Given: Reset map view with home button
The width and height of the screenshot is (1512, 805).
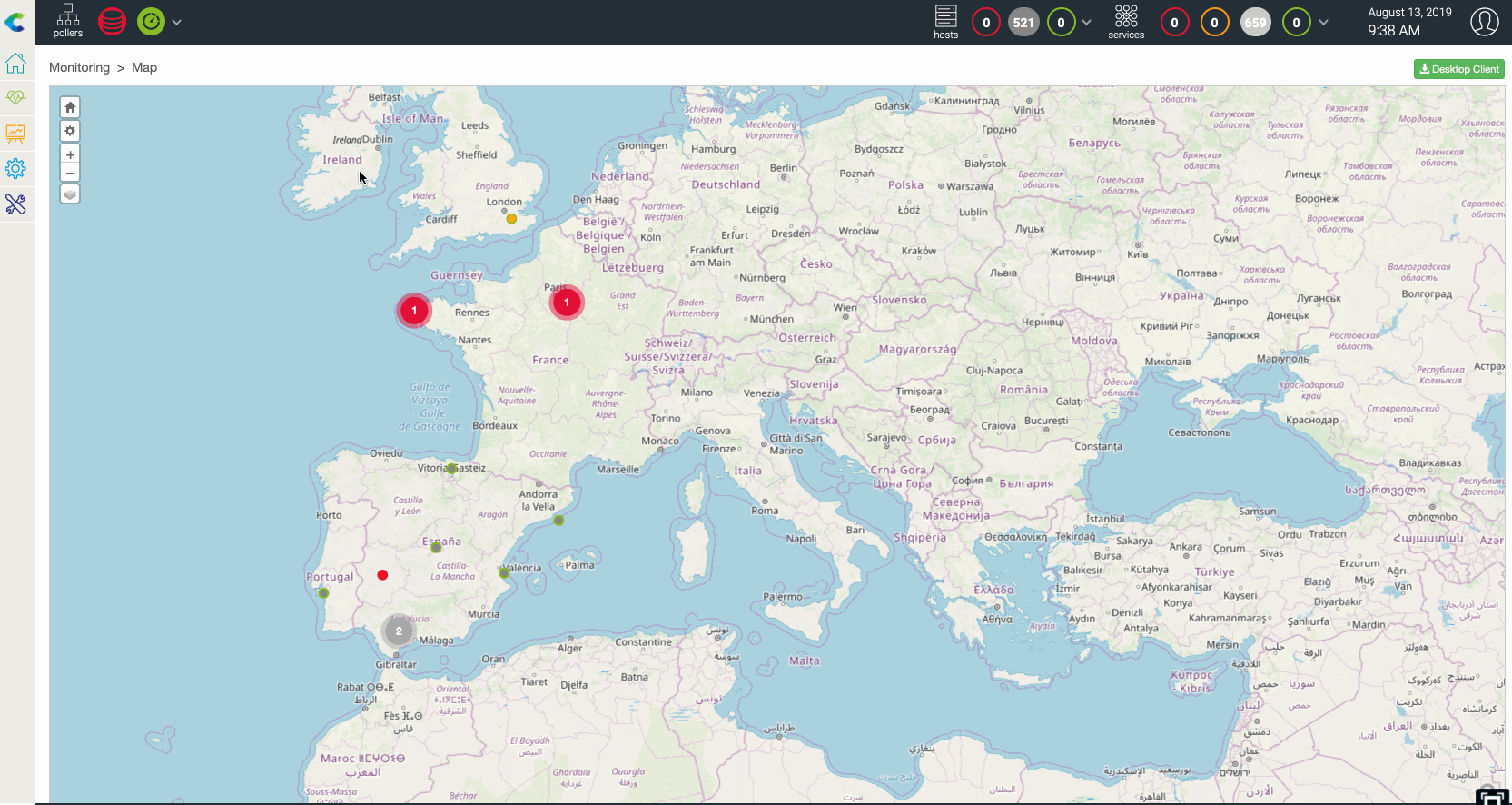Looking at the screenshot, I should (70, 107).
